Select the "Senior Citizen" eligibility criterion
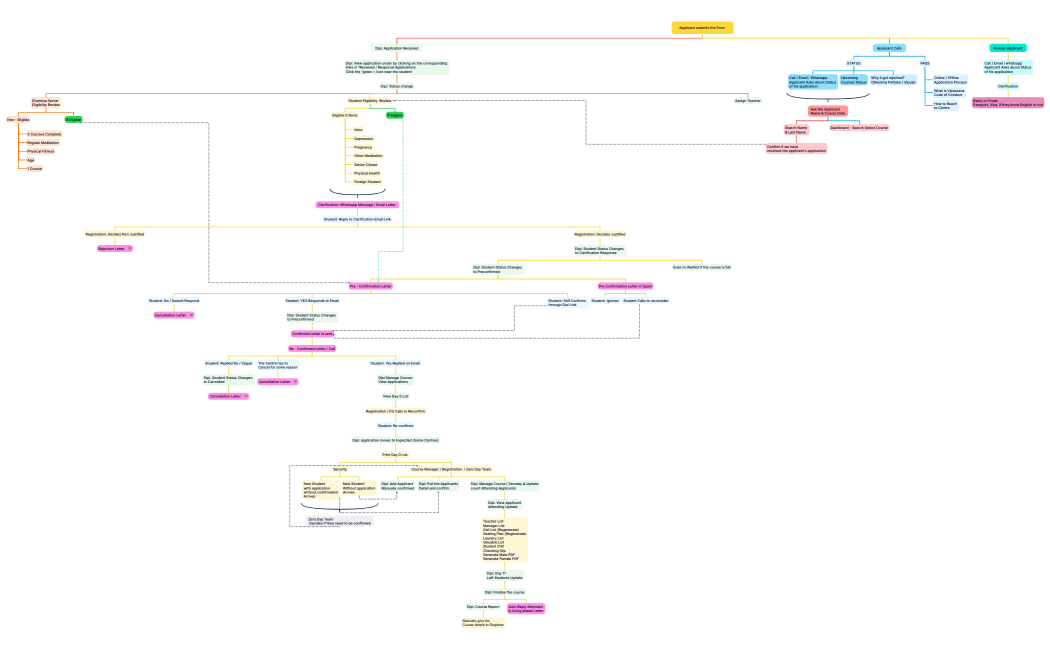 coord(364,164)
